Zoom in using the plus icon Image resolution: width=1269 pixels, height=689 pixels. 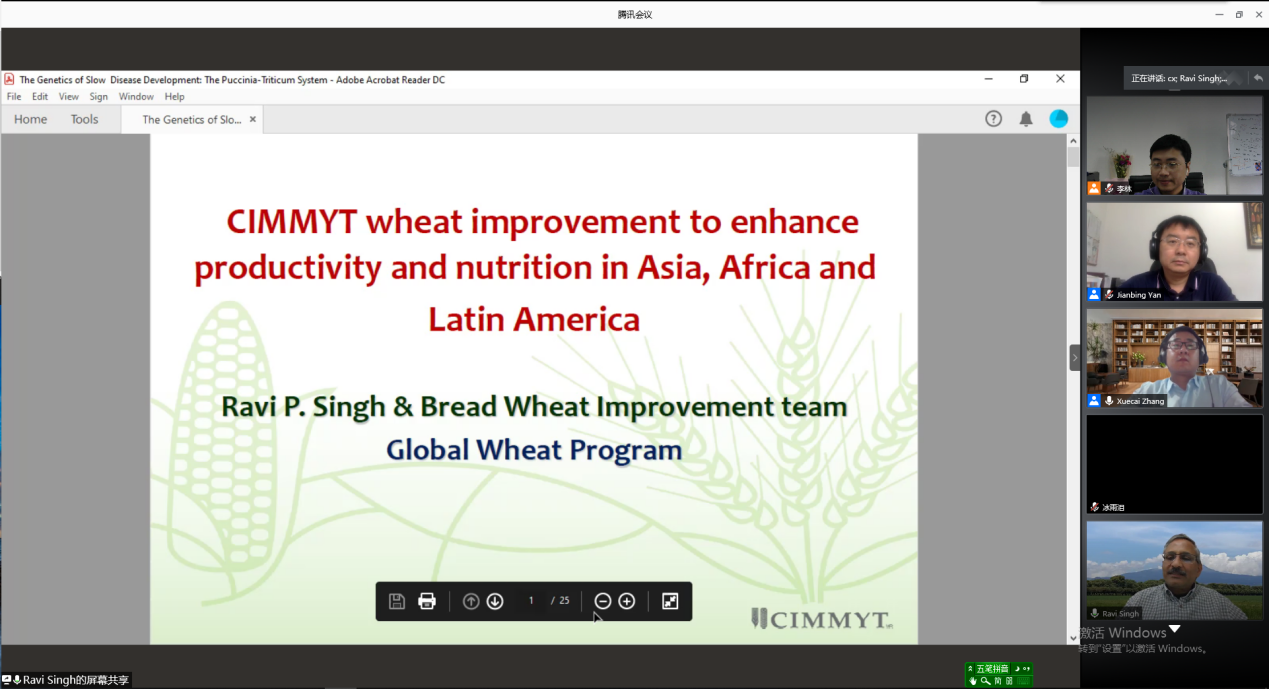pos(627,601)
